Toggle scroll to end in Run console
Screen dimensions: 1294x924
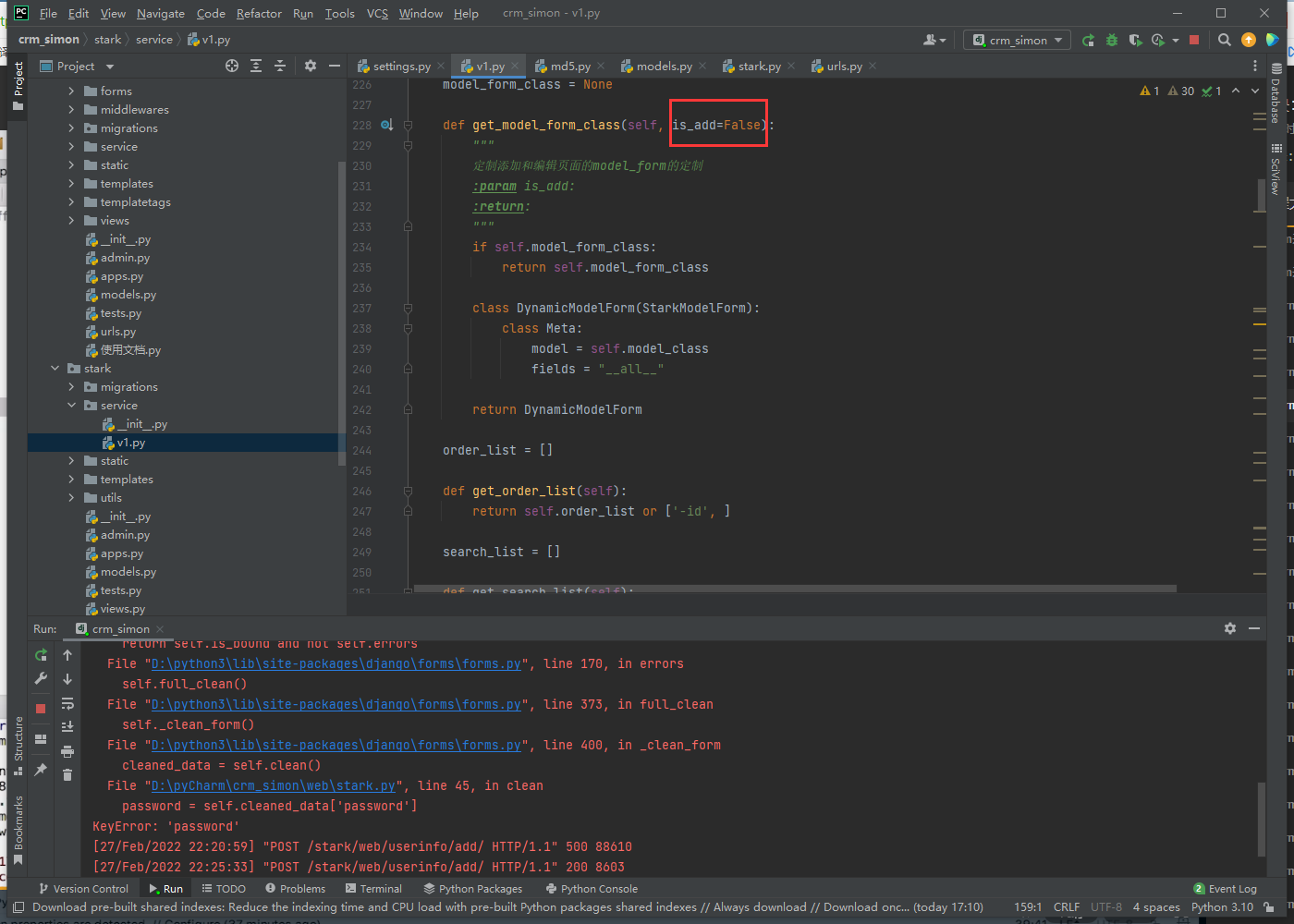pyautogui.click(x=67, y=727)
